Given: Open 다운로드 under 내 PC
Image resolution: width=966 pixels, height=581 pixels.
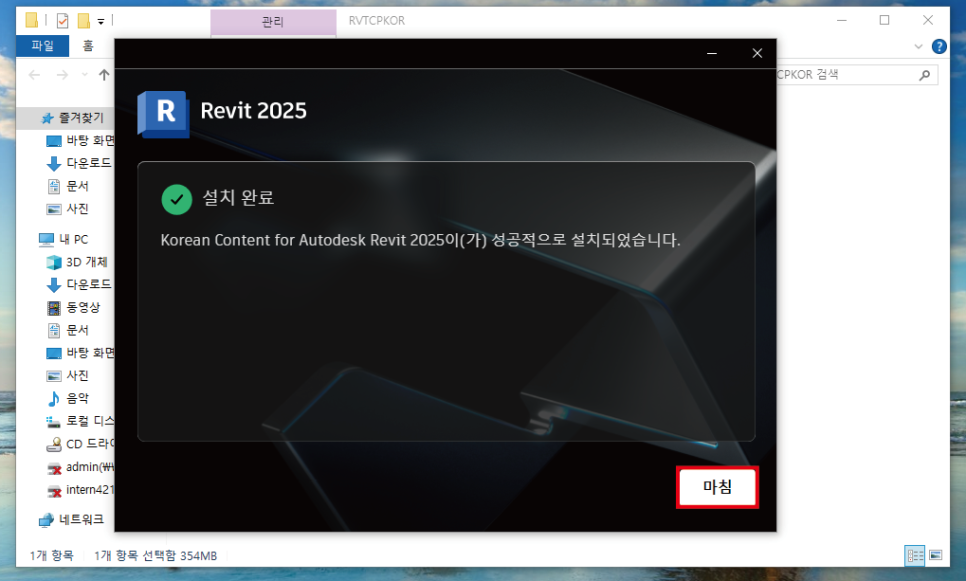Looking at the screenshot, I should click(x=79, y=285).
